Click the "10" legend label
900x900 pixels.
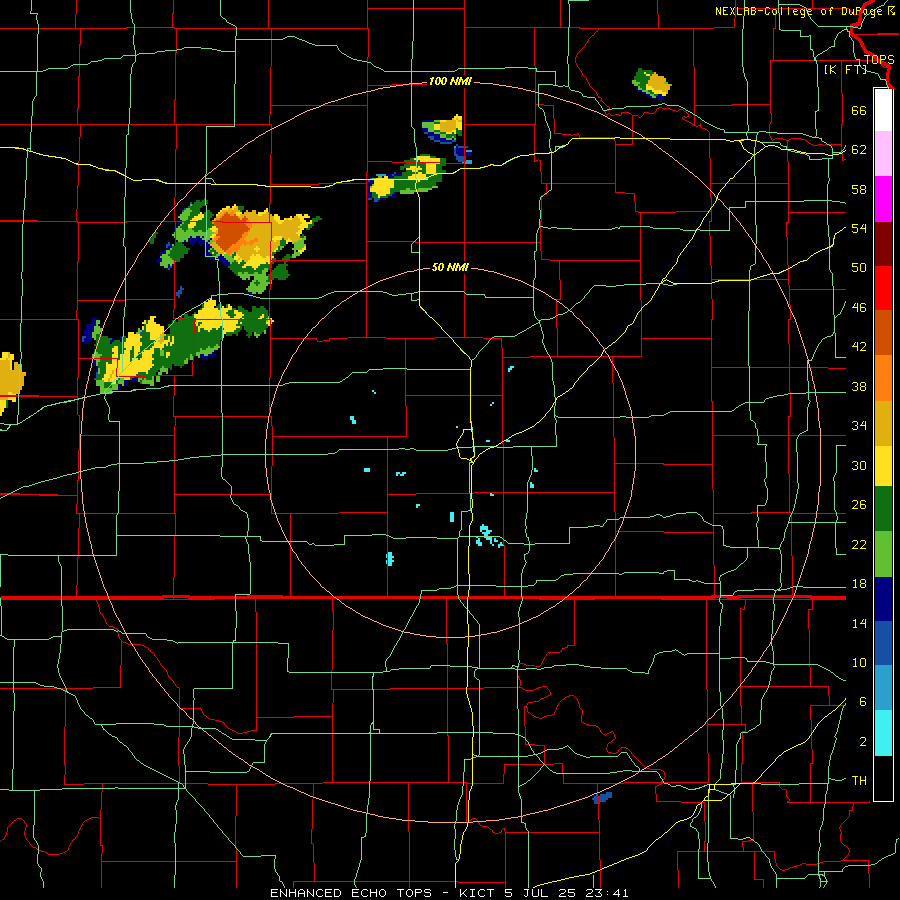(859, 662)
